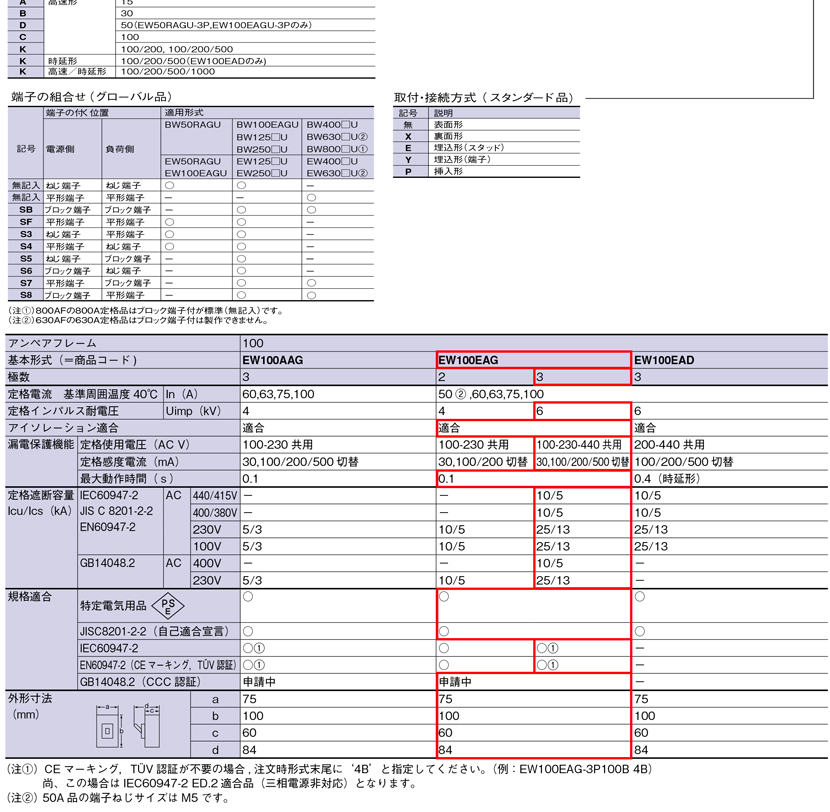Image resolution: width=830 pixels, height=812 pixels.
Task: Select the value 50②,60,63,75,100
Action: 491,394
